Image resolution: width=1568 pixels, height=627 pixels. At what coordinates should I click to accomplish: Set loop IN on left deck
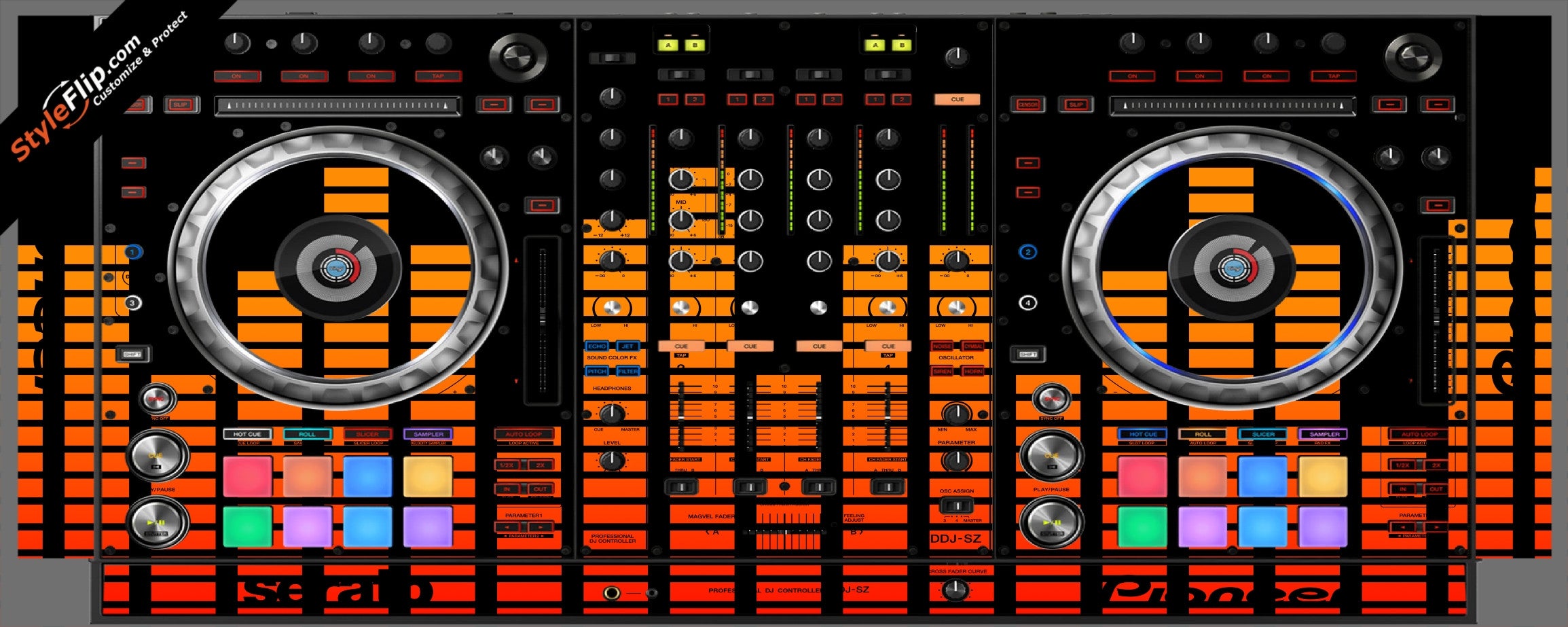coord(507,489)
